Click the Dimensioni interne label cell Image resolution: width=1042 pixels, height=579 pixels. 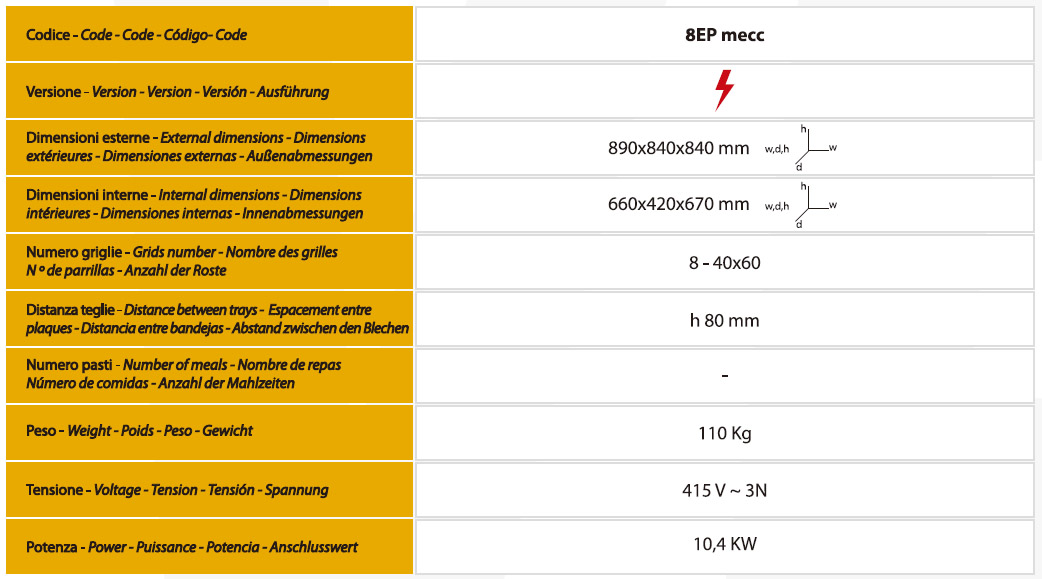coord(207,204)
